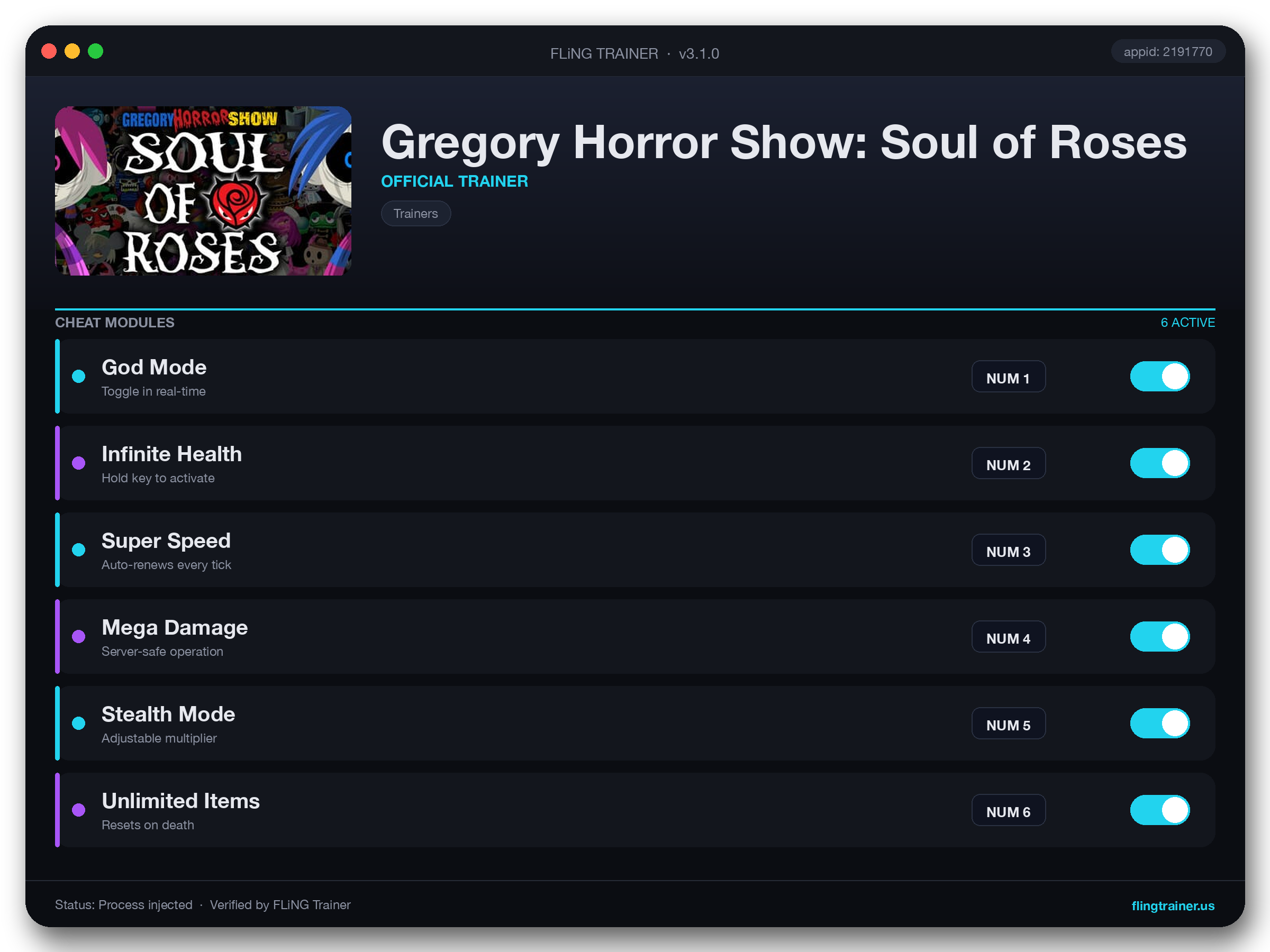This screenshot has width=1270, height=952.
Task: Toggle the Unlimited Items switch
Action: coord(1160,810)
